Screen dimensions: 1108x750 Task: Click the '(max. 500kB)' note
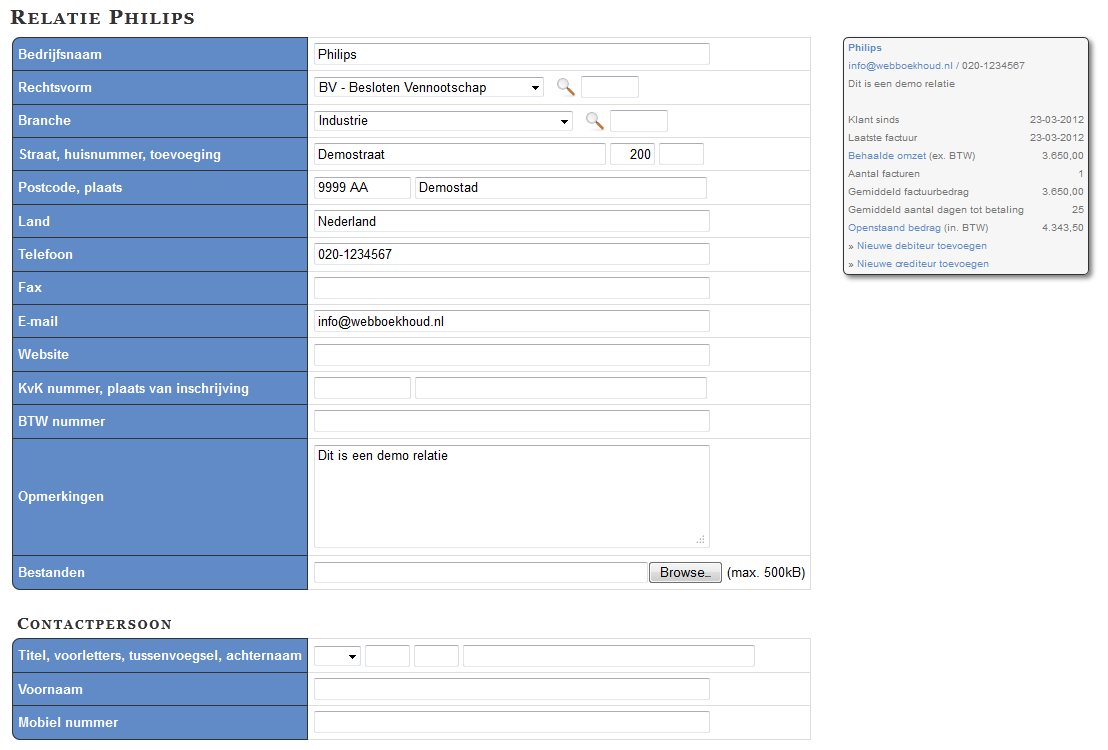click(766, 573)
